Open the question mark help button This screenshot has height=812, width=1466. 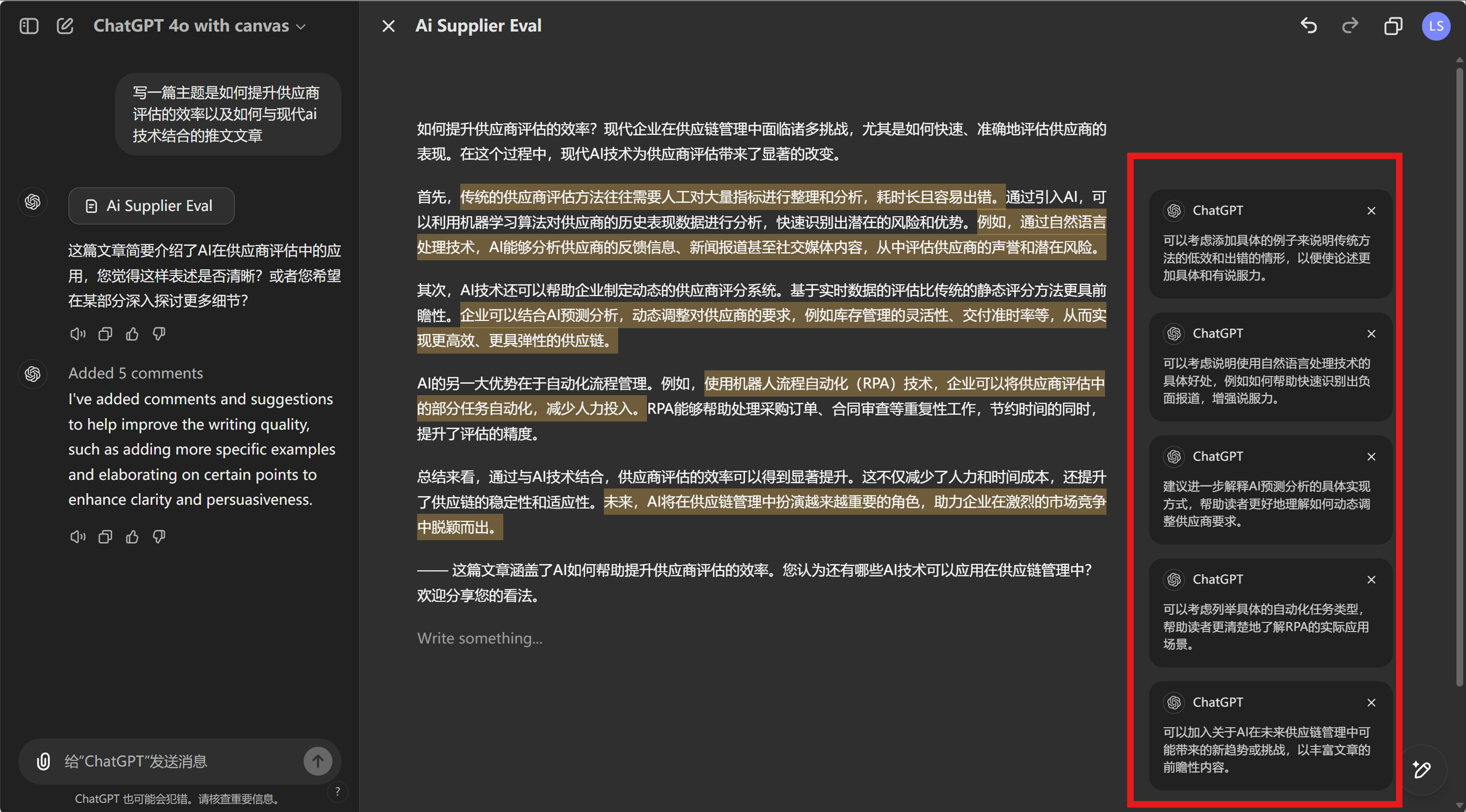(x=338, y=792)
